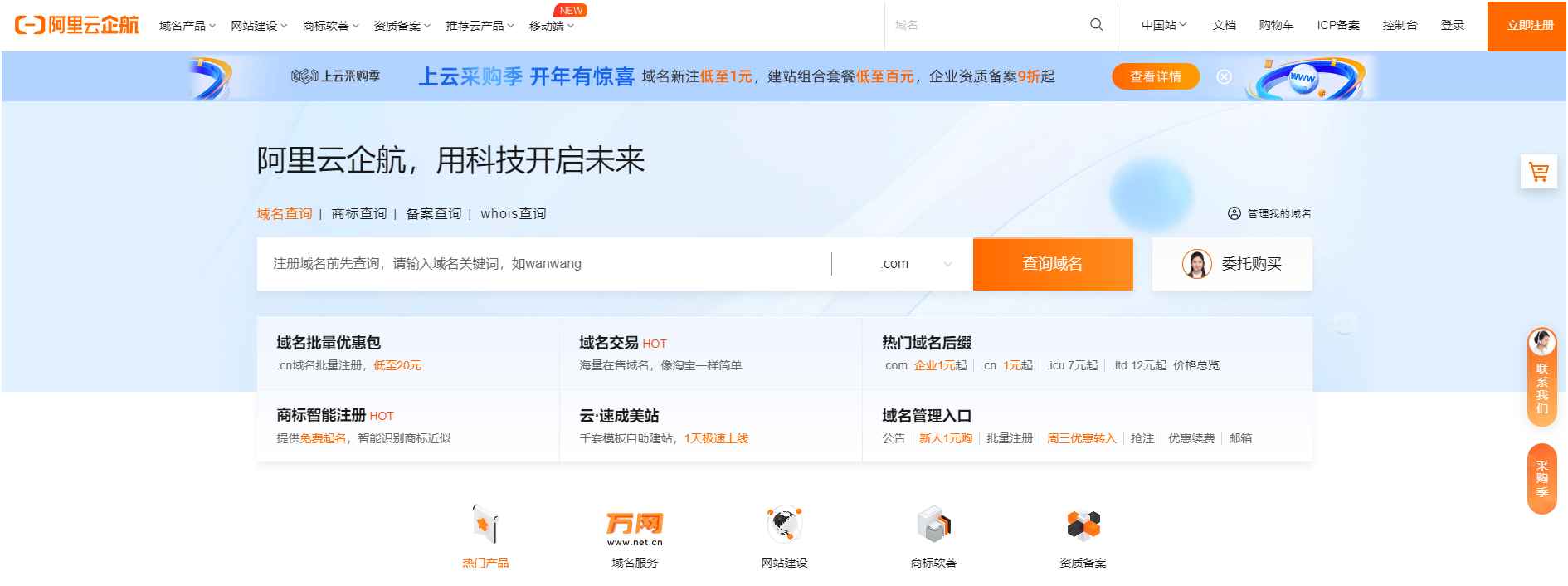Open 文档 in the top bar
1568x586 pixels.
[x=1224, y=25]
